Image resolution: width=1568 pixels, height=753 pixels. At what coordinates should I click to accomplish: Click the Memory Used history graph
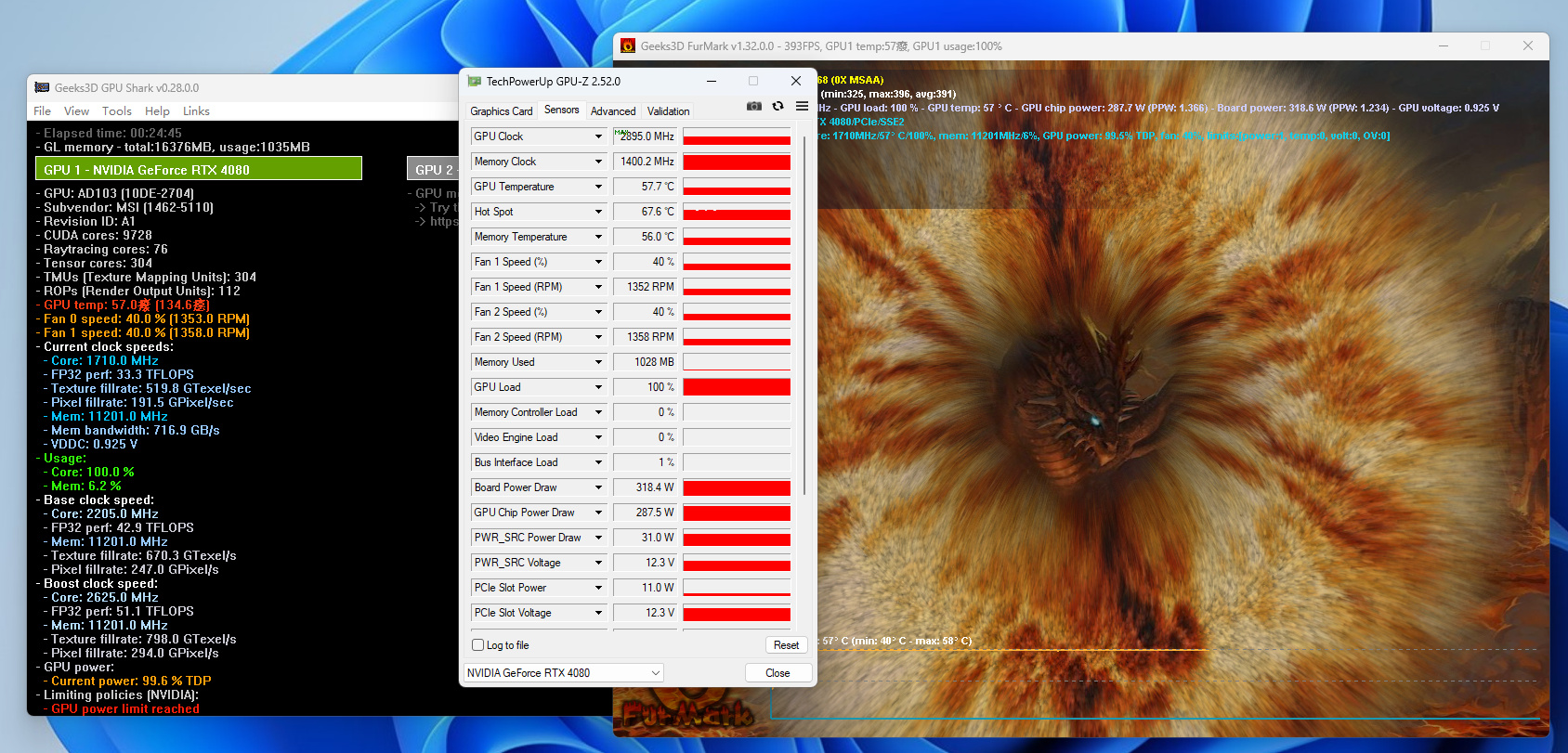[x=737, y=362]
